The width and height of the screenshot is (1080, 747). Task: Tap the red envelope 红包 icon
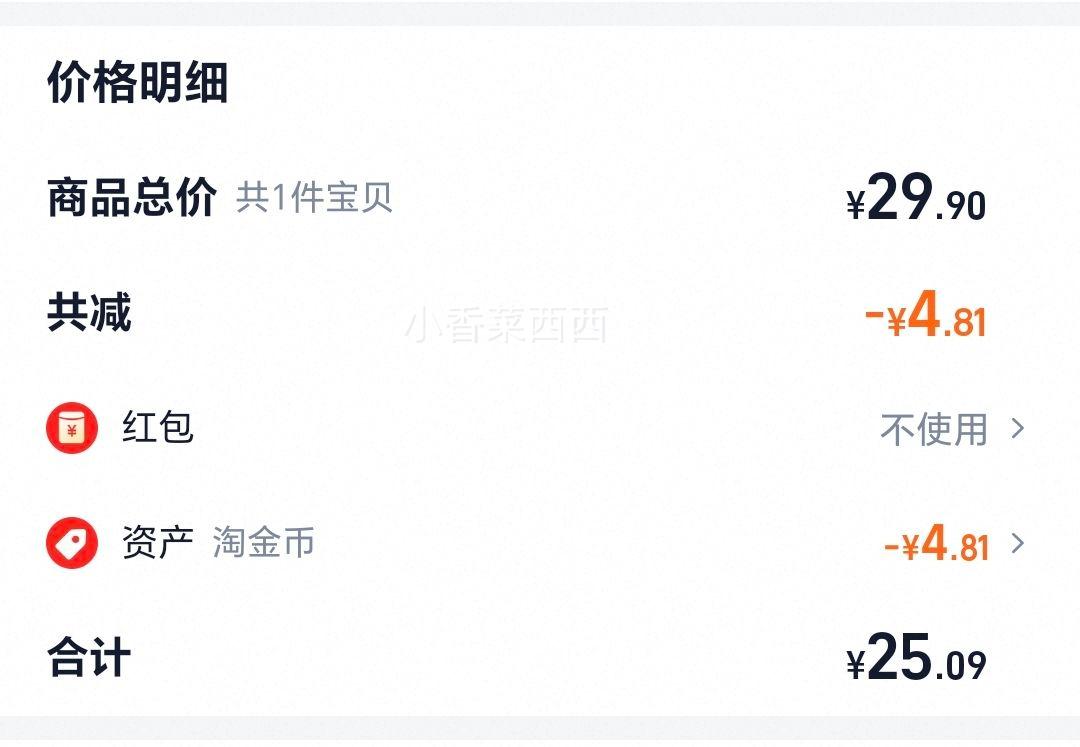tap(72, 428)
